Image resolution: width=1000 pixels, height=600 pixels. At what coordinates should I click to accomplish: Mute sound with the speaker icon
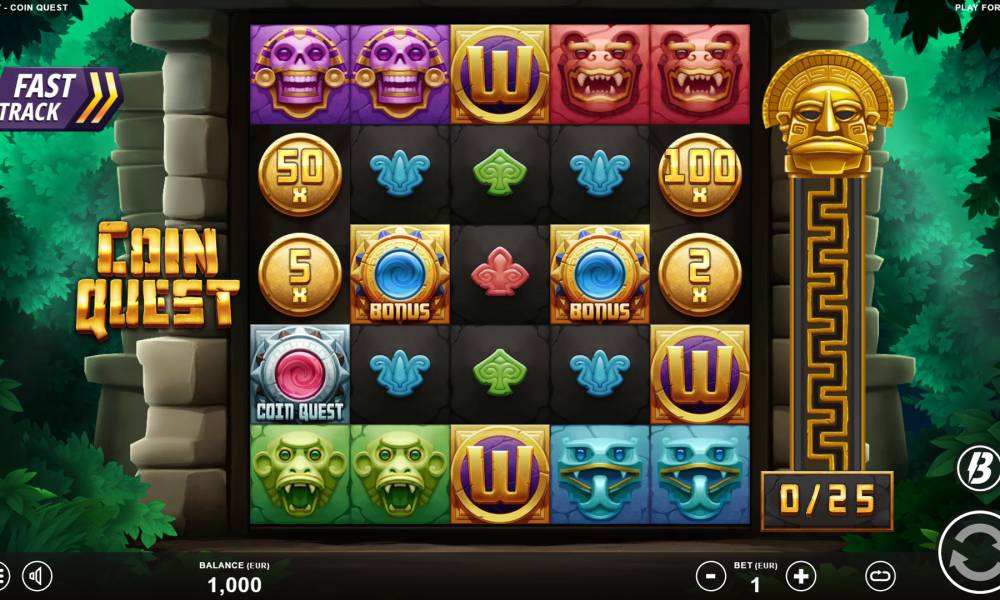37,576
